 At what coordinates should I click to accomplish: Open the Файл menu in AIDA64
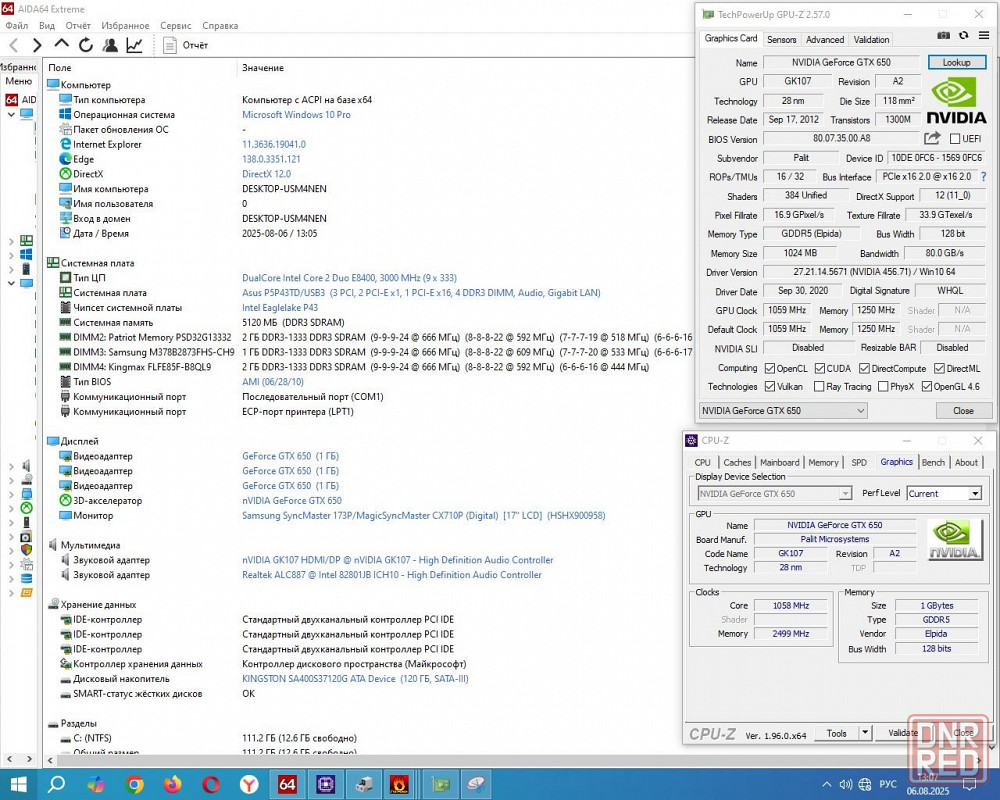click(x=17, y=26)
